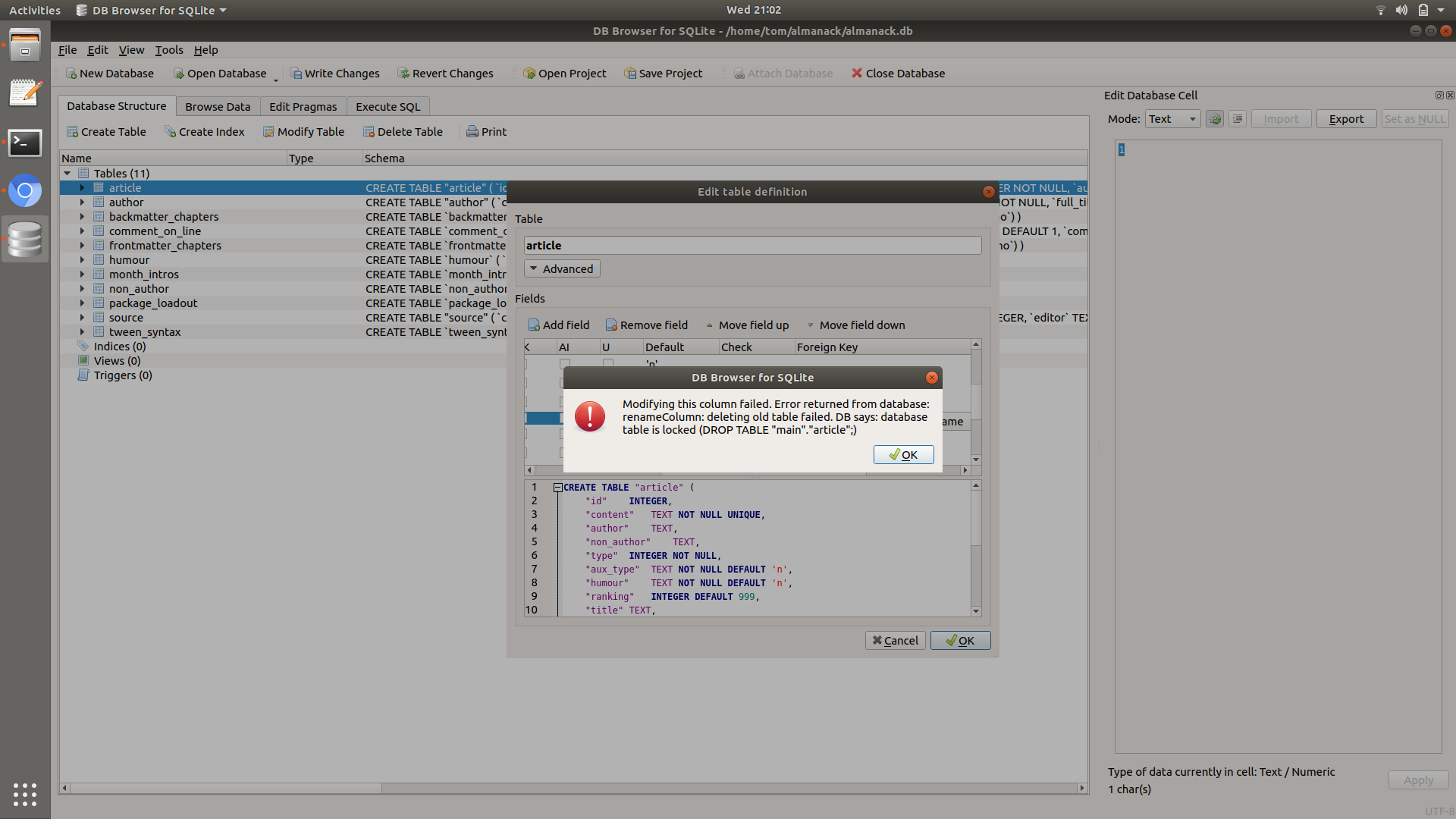Enable the Unique checkbox on the first row
The image size is (1456, 819).
pyautogui.click(x=607, y=364)
